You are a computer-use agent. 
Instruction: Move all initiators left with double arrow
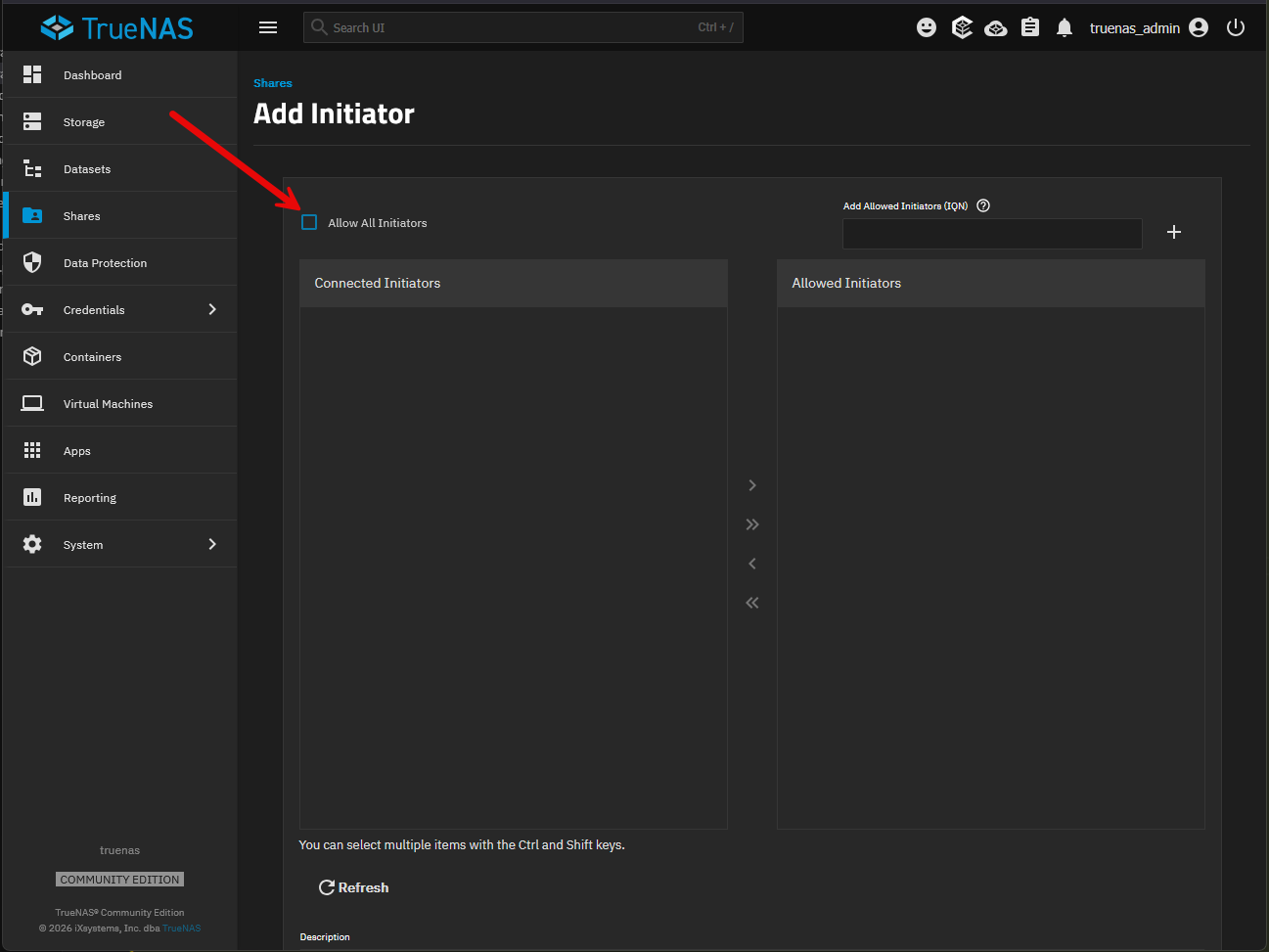pos(751,603)
